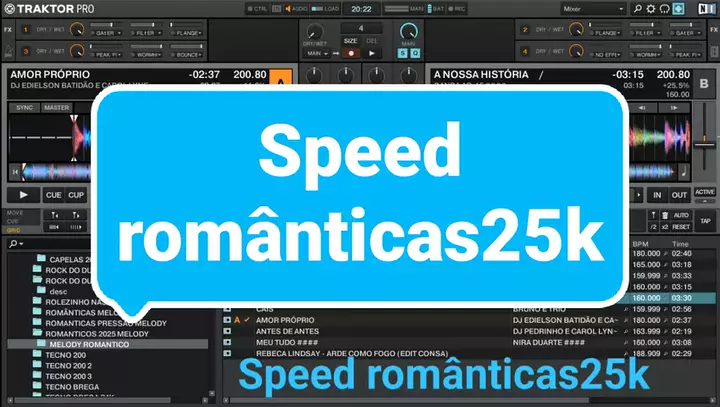The width and height of the screenshot is (720, 407).
Task: Adjust the FX 1 DRY/WET knob
Action: coord(26,32)
